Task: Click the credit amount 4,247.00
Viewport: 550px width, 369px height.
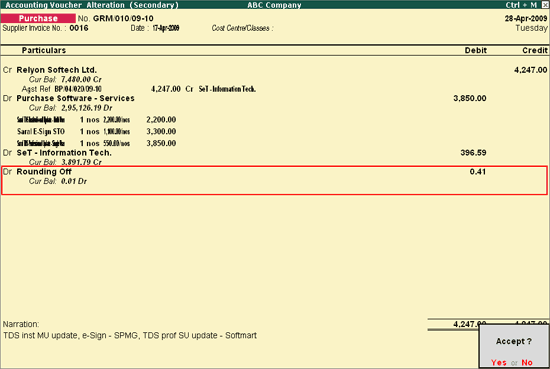Action: (x=530, y=70)
